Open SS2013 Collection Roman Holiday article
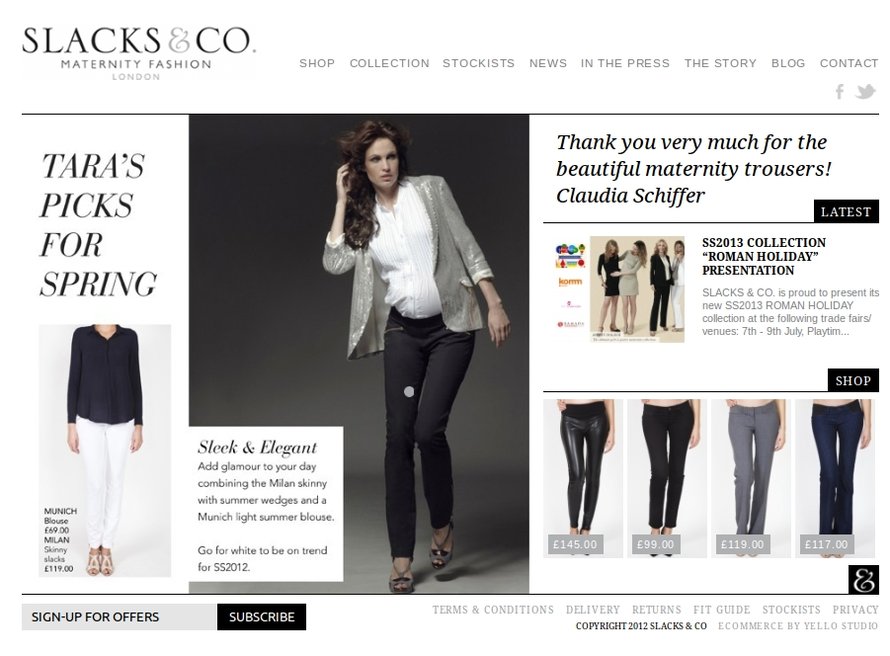This screenshot has width=890, height=656. coord(763,256)
